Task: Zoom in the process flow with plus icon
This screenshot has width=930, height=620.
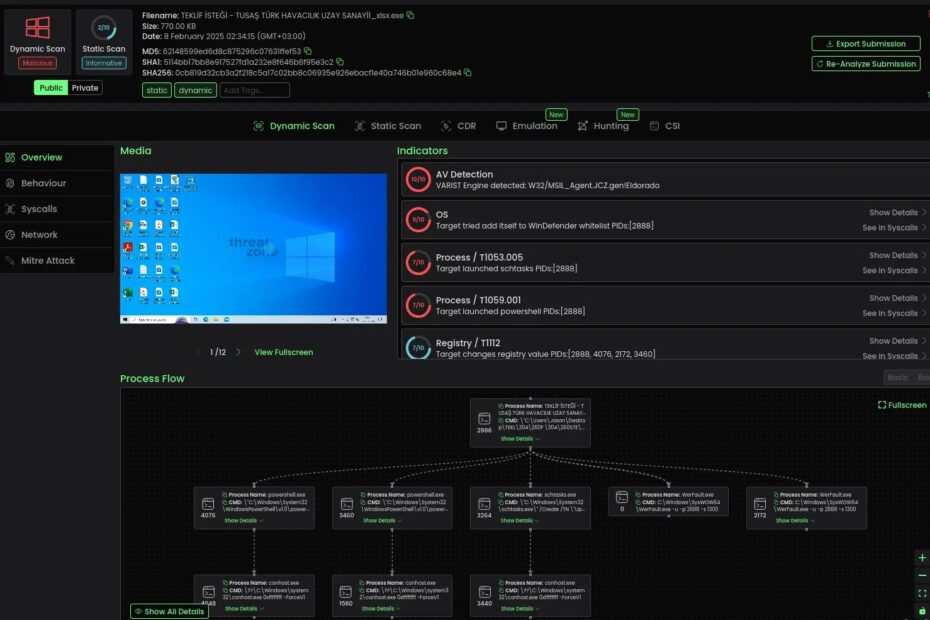Action: pyautogui.click(x=922, y=558)
